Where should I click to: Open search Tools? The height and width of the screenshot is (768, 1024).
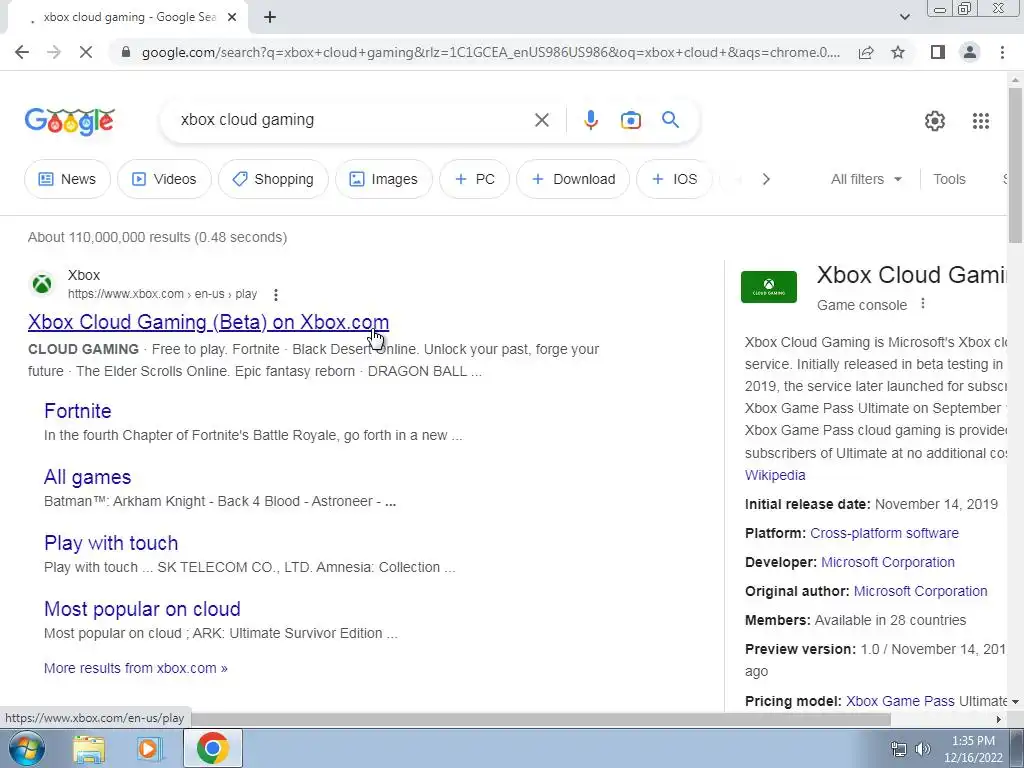click(949, 179)
